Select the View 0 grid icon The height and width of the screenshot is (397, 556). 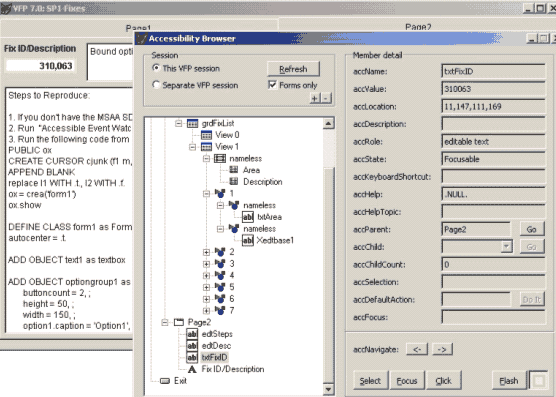tap(206, 135)
